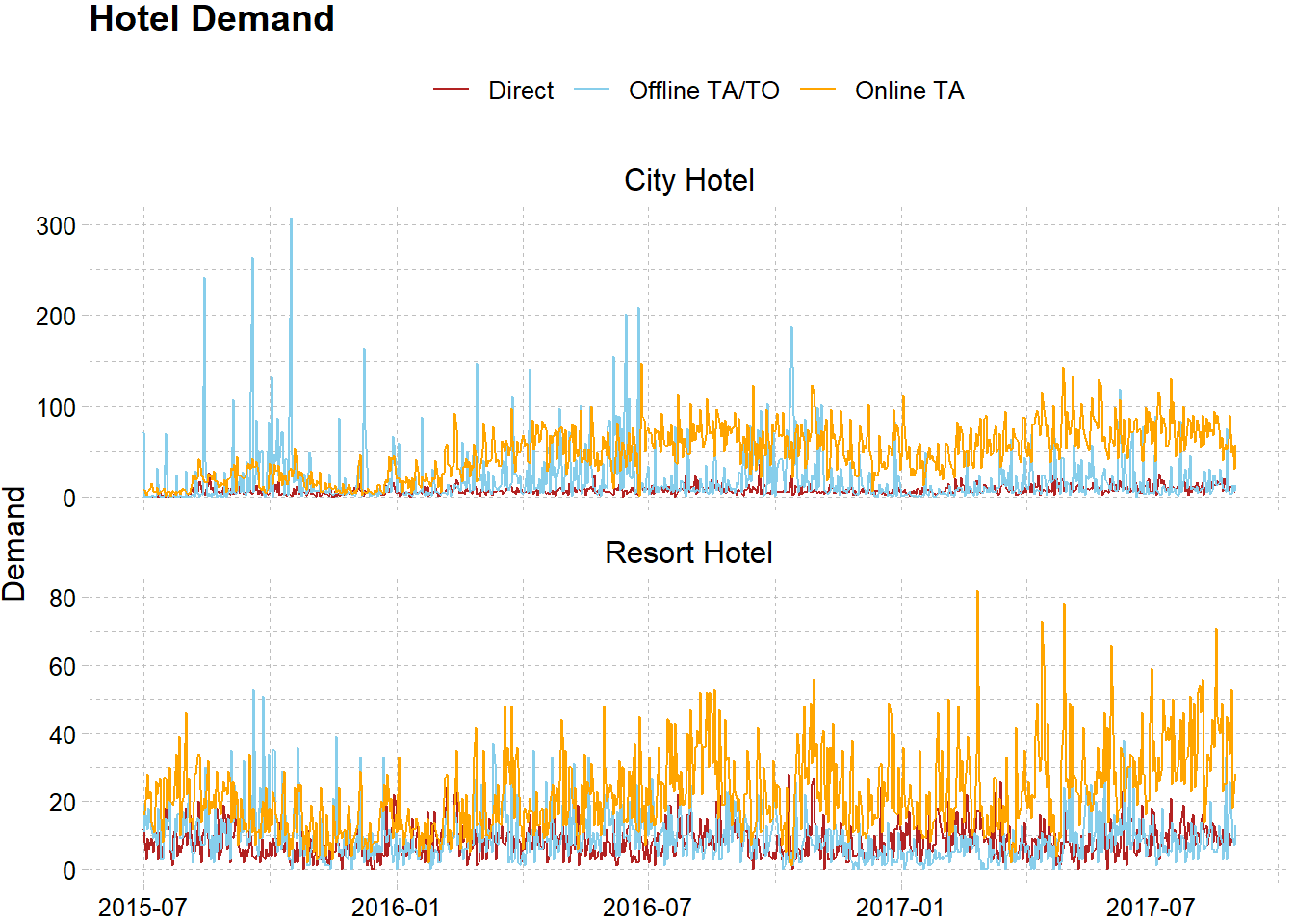Click the Direct legend red line swatch
Screen dimensions: 1294x924
(x=451, y=90)
